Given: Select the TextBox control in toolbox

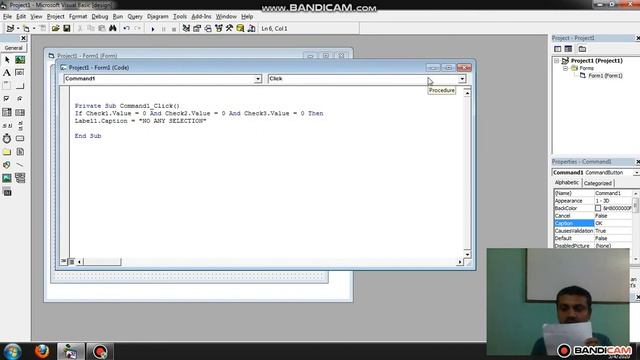Looking at the screenshot, I should click(20, 73).
